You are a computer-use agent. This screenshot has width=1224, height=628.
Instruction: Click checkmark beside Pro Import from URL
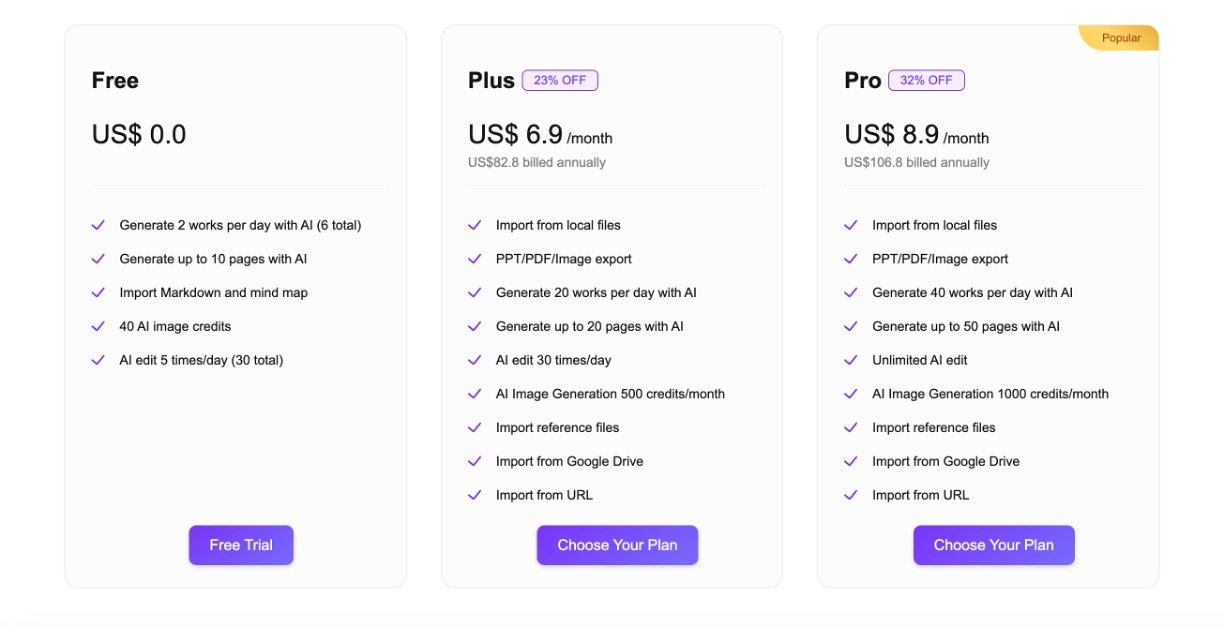[x=851, y=495]
